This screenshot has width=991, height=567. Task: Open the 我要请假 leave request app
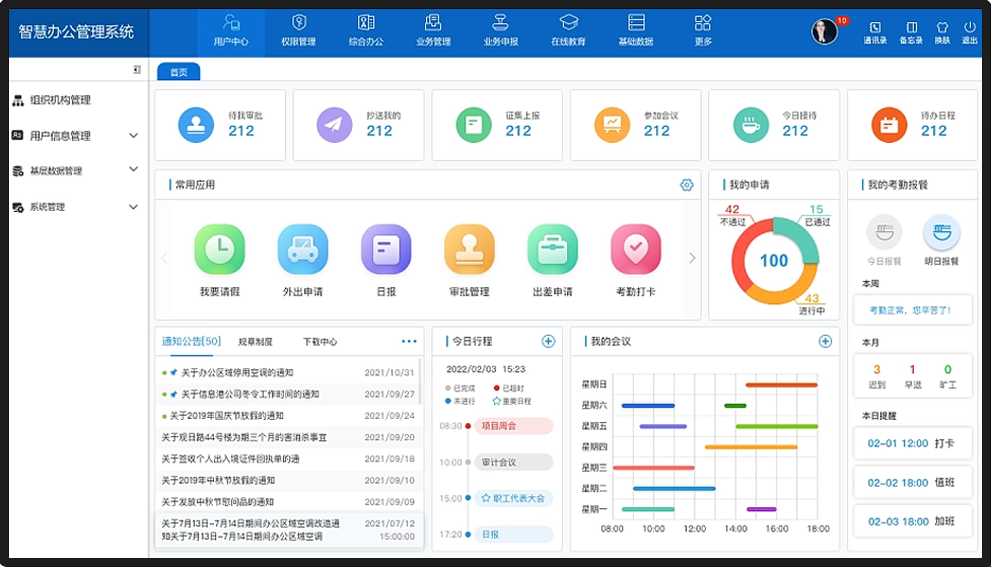pyautogui.click(x=220, y=249)
